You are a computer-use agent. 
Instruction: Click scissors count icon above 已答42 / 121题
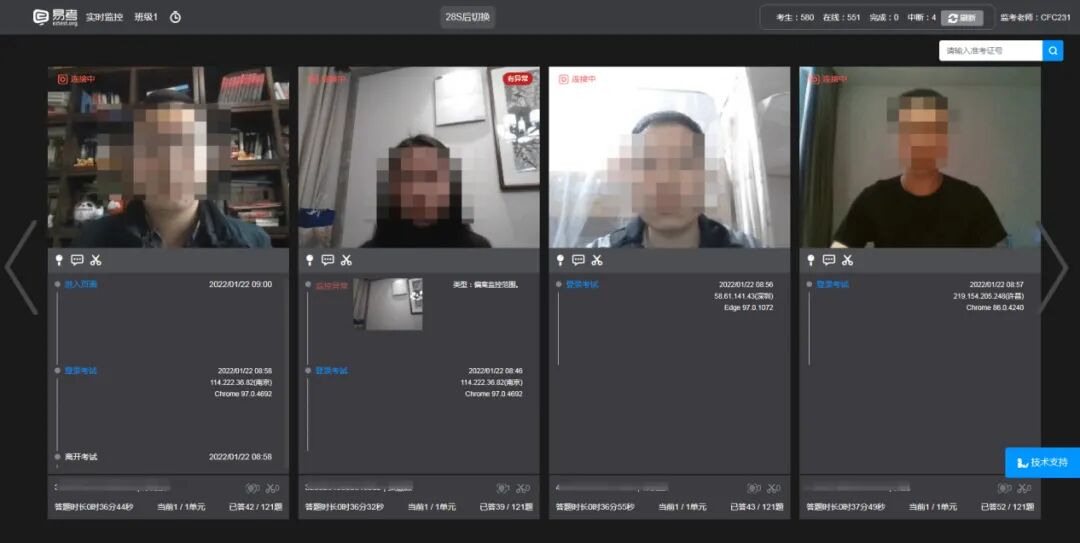click(x=273, y=488)
